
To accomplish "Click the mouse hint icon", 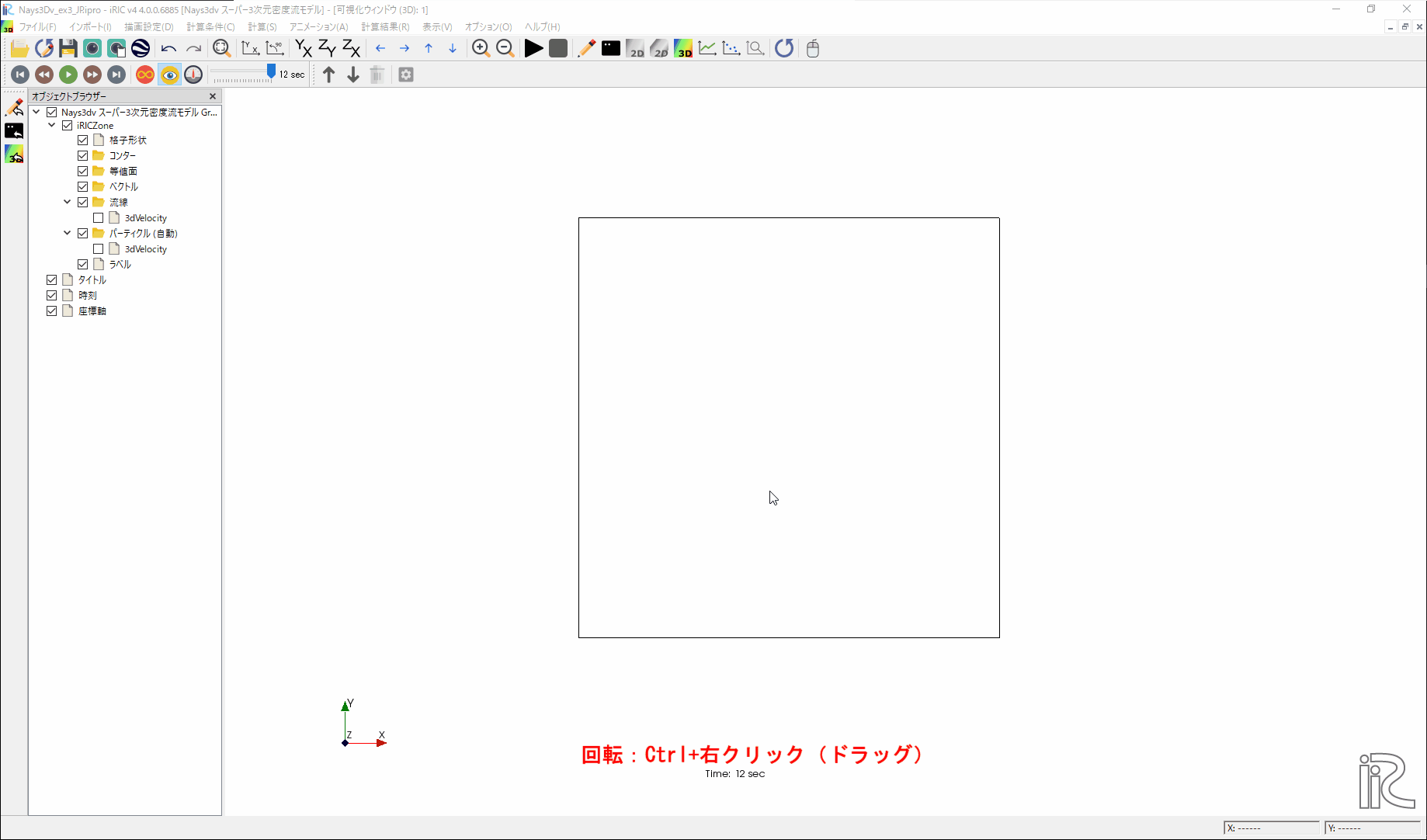I will 813,48.
